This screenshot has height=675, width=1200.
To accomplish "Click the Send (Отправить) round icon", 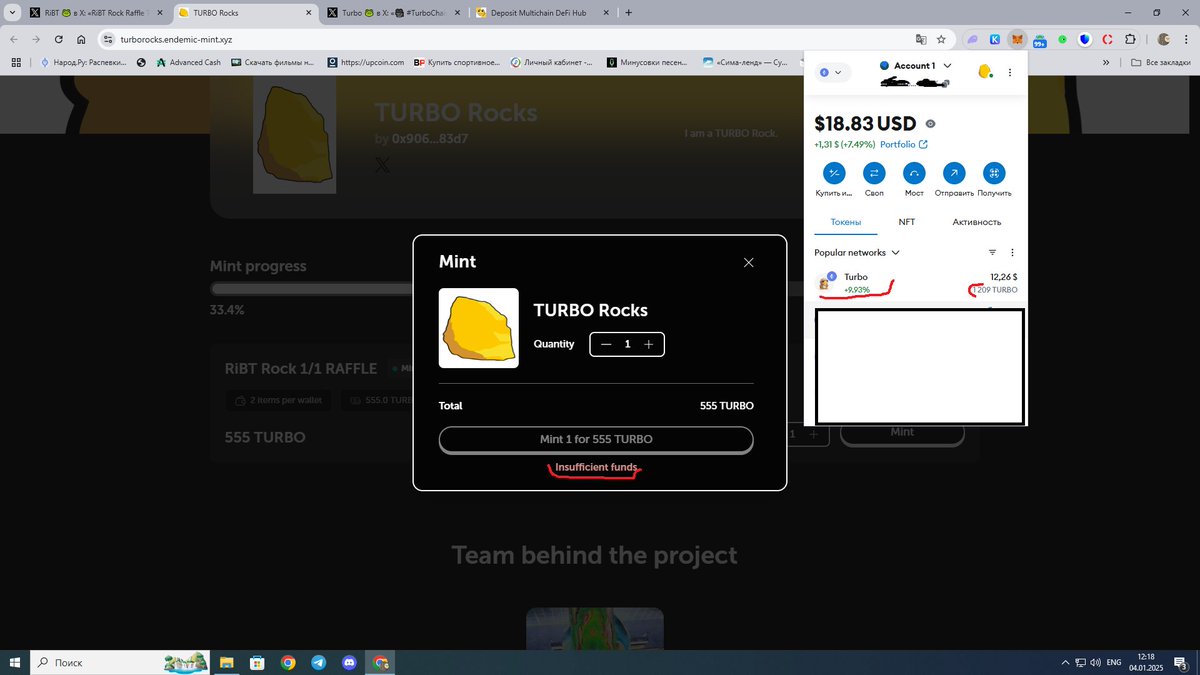I will [x=954, y=173].
